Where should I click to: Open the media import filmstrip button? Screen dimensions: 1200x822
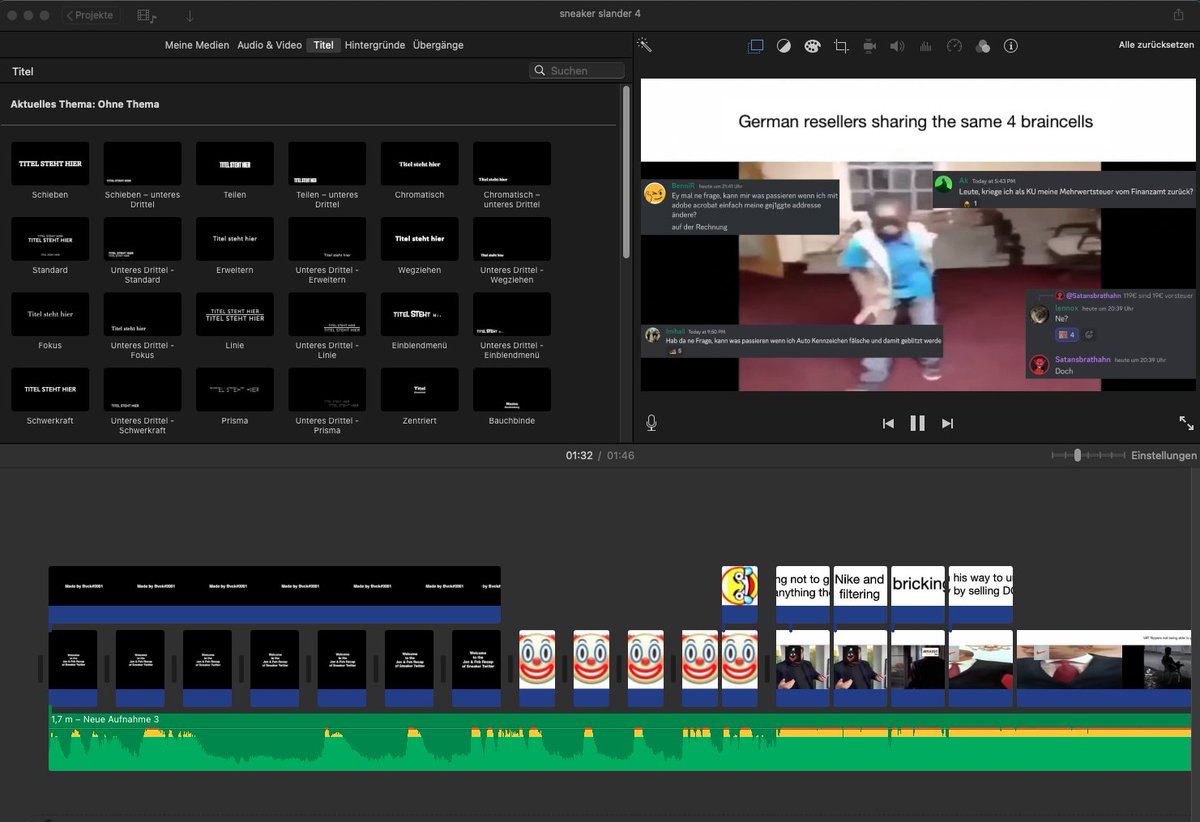[x=146, y=15]
